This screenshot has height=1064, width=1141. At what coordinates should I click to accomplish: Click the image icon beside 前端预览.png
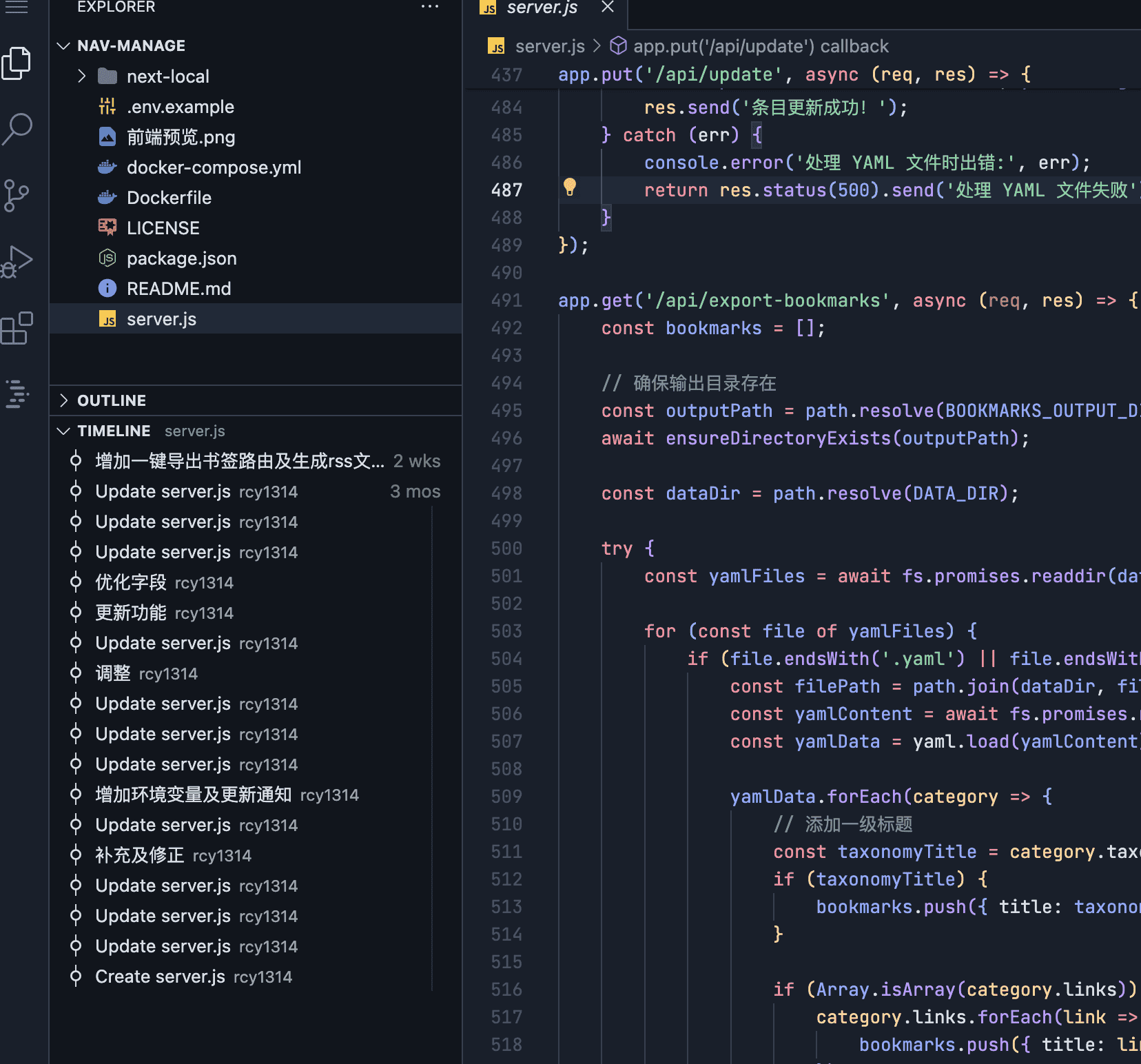pos(107,136)
